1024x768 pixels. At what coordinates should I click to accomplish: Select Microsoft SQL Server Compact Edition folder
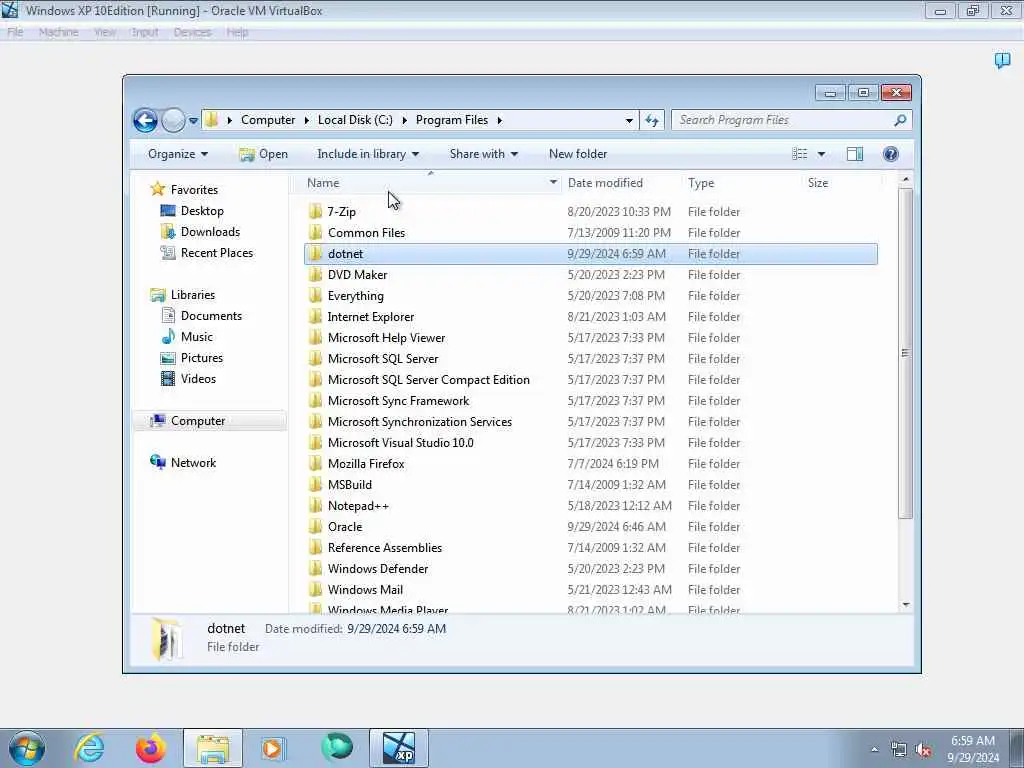(x=428, y=379)
